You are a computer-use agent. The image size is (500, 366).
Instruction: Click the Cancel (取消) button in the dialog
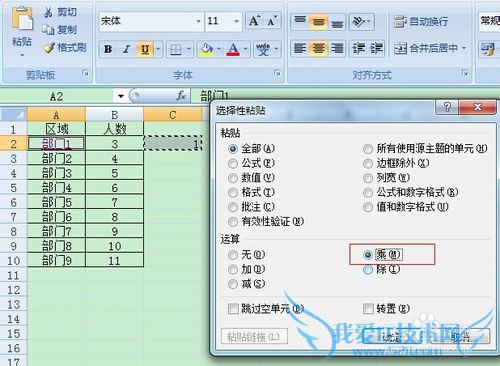click(460, 337)
